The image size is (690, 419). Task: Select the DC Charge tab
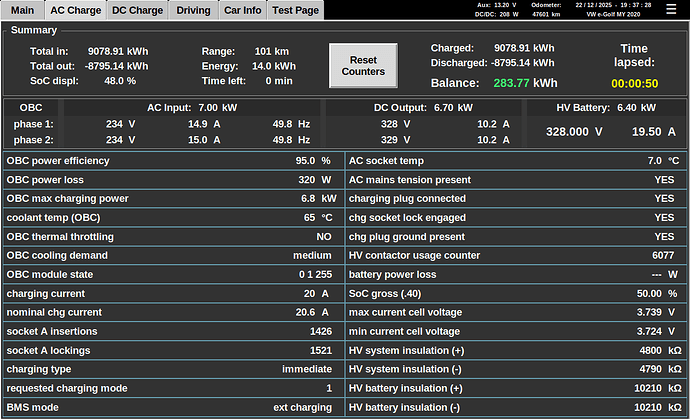click(137, 10)
